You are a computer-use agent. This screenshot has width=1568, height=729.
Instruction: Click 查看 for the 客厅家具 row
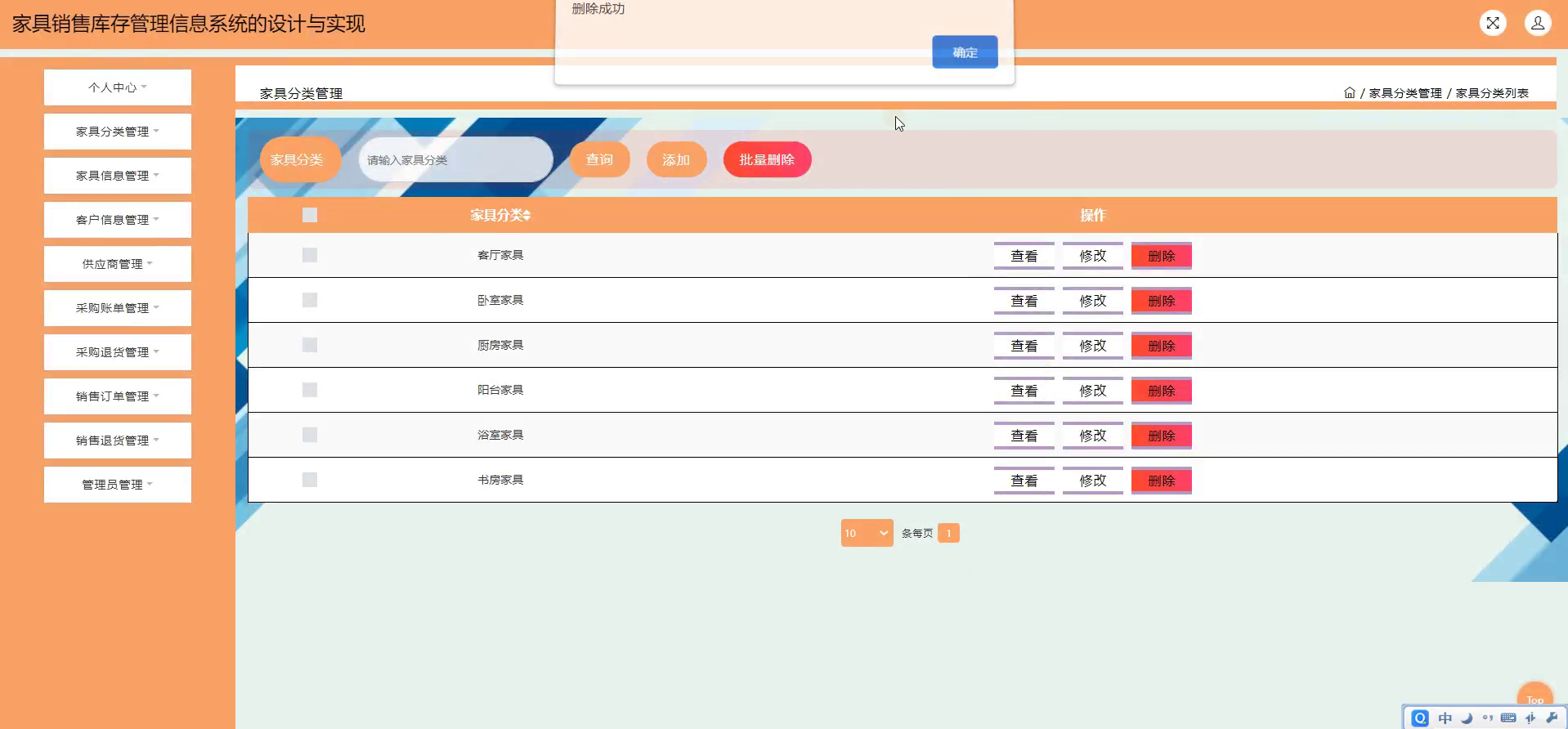tap(1024, 256)
